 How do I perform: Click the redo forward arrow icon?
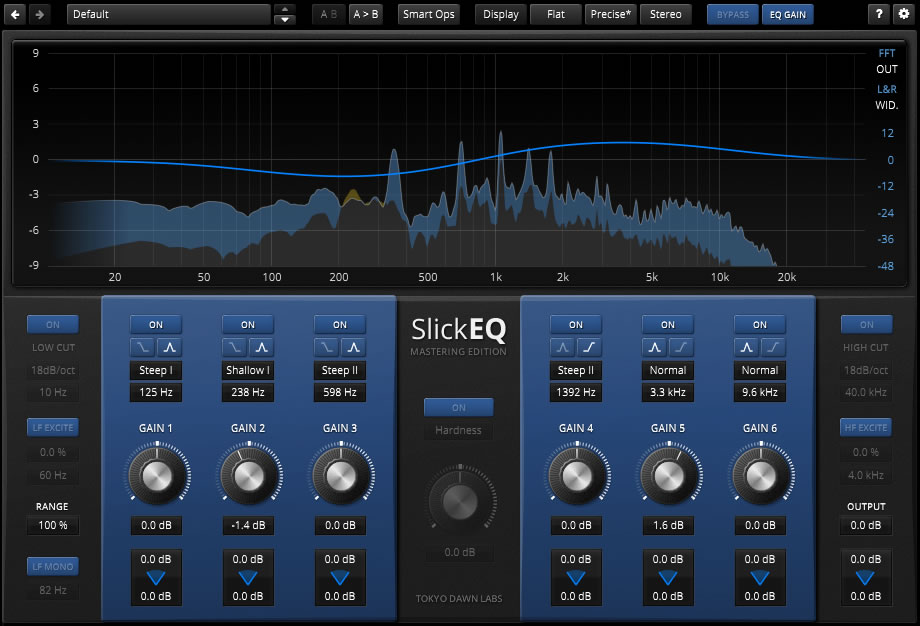(x=39, y=14)
